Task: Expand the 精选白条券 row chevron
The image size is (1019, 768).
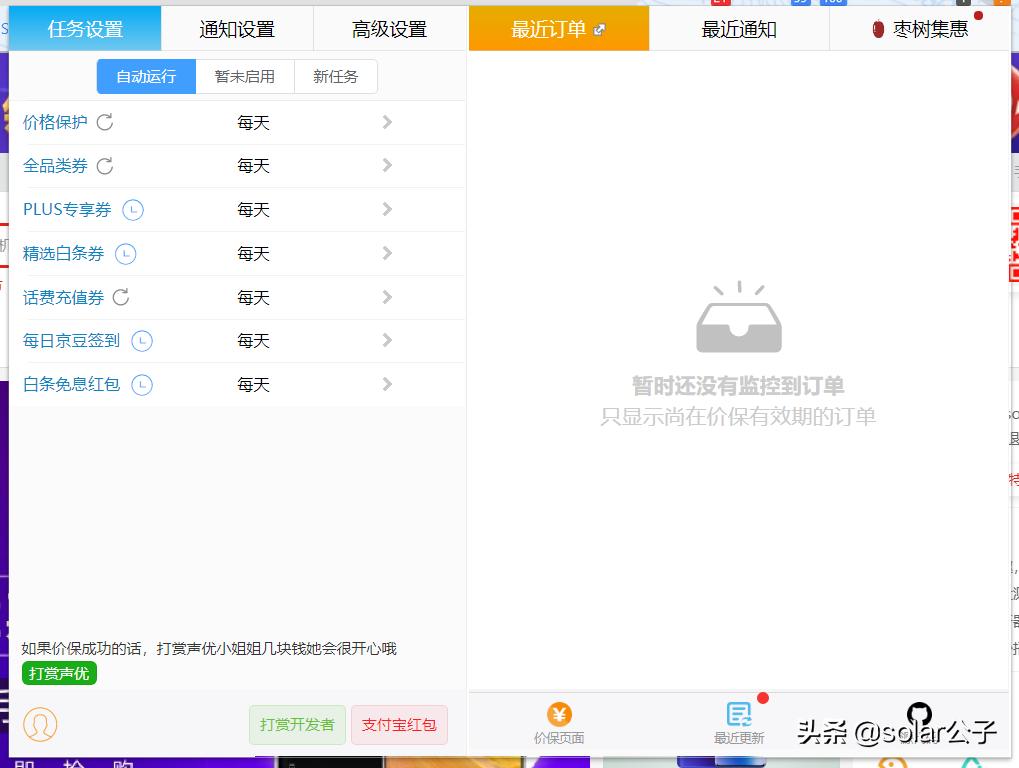Action: click(387, 254)
